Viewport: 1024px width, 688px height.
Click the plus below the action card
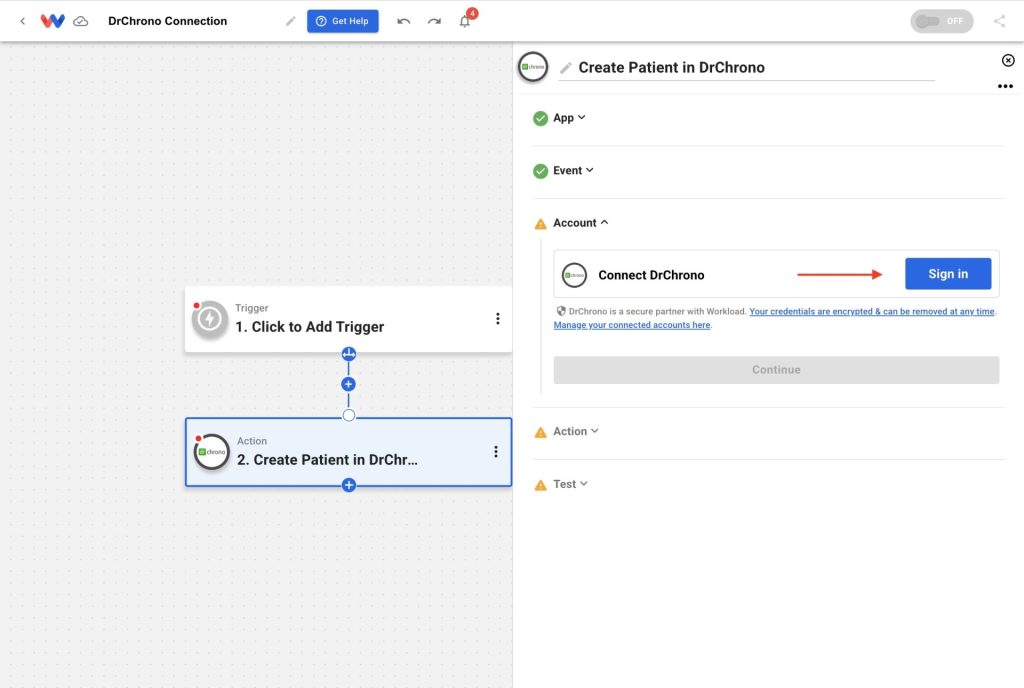pos(349,485)
